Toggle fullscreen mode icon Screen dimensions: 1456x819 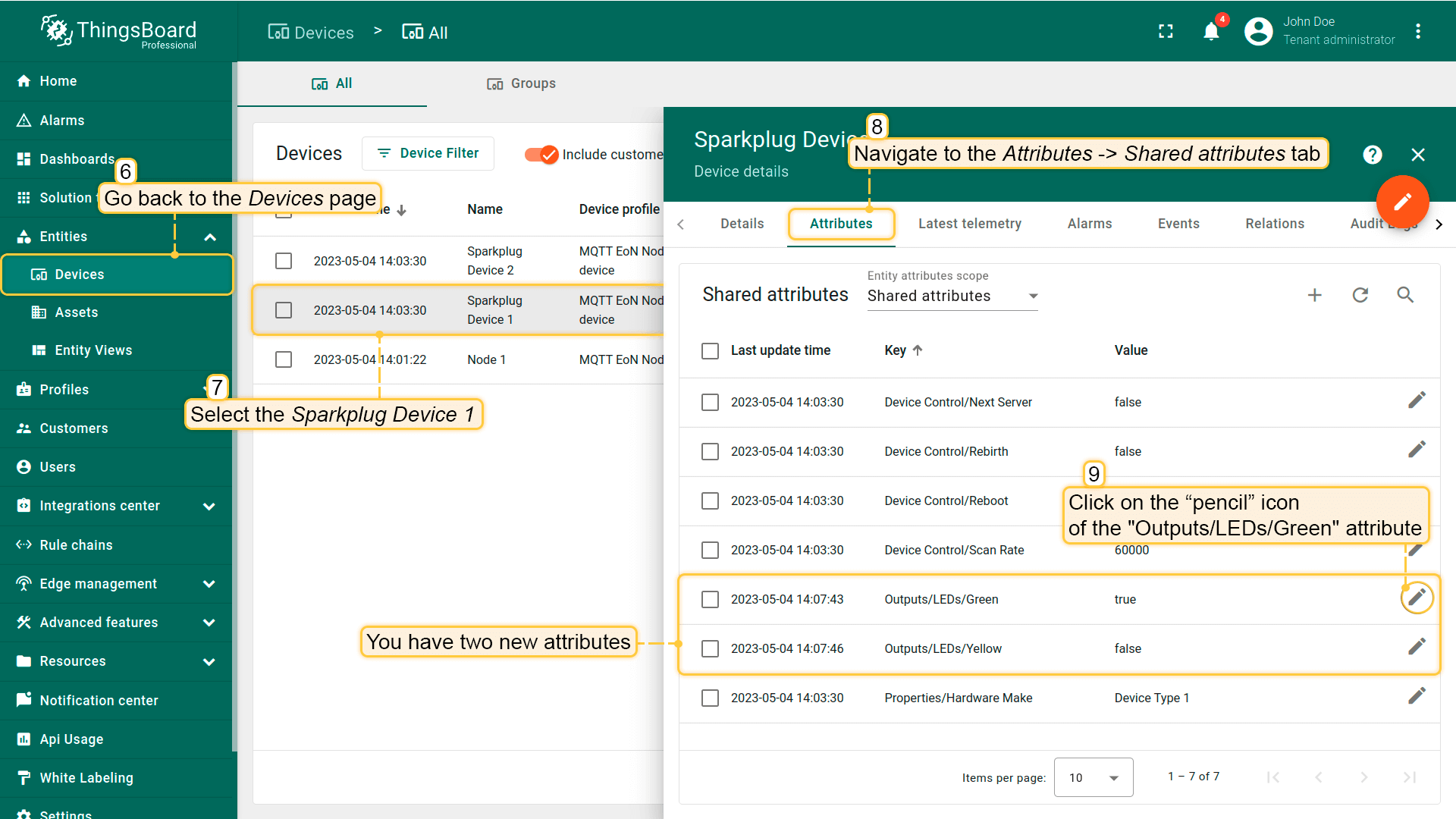point(1166,32)
